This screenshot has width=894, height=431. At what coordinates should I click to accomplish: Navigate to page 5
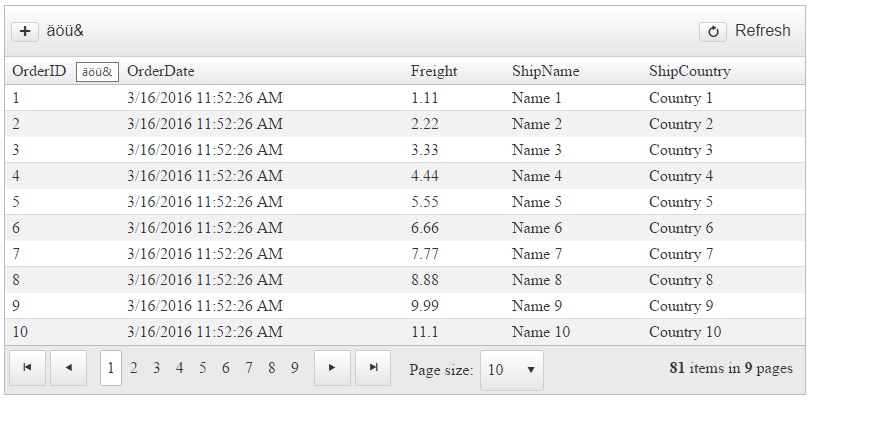click(x=203, y=368)
